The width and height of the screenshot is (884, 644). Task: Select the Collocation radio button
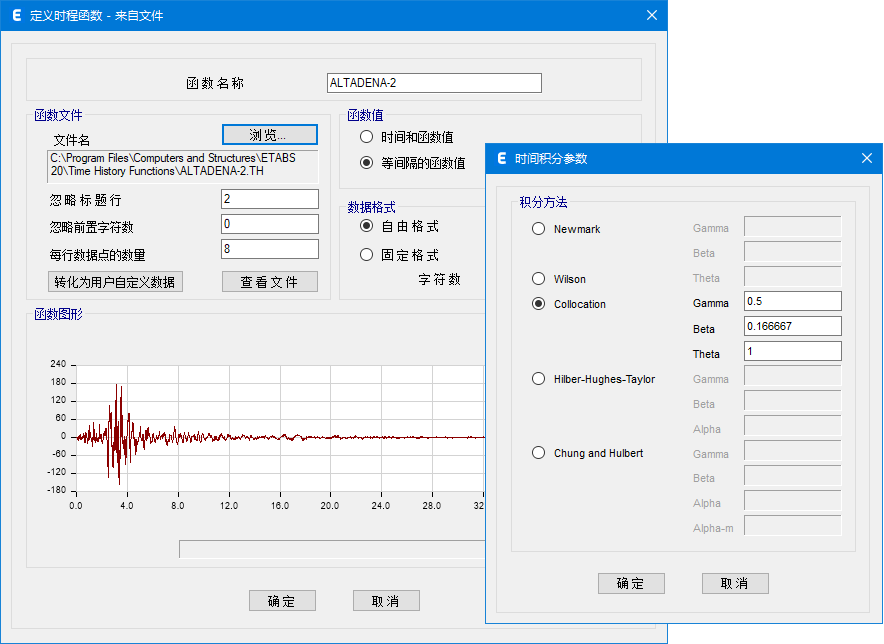(539, 304)
